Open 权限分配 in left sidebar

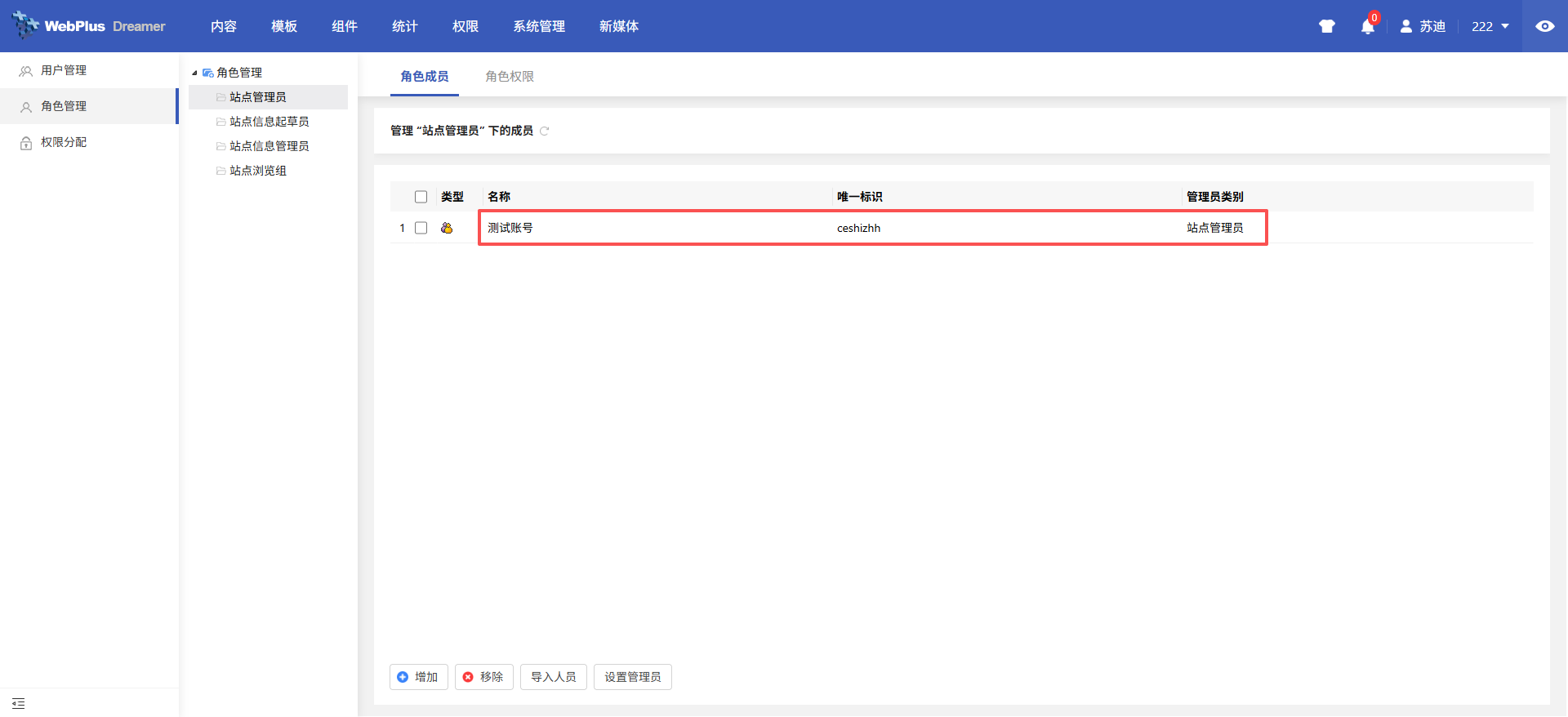coord(64,142)
